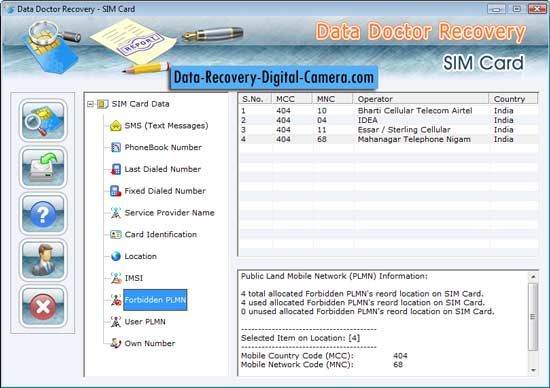Maximize the Data Doctor Recovery window
Screen dimensions: 550x388
(516, 9)
